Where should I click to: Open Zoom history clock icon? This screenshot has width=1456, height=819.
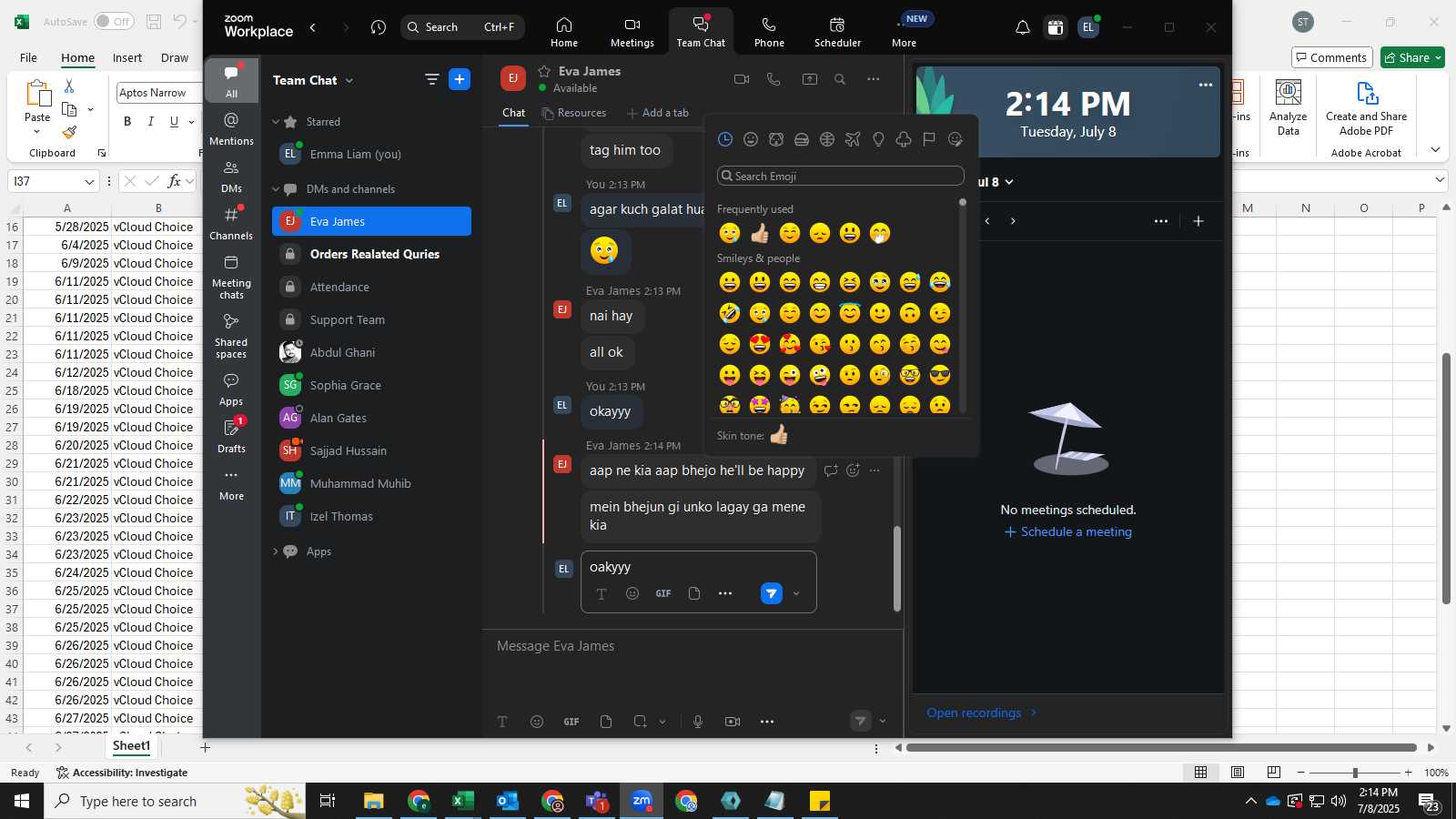[x=379, y=27]
